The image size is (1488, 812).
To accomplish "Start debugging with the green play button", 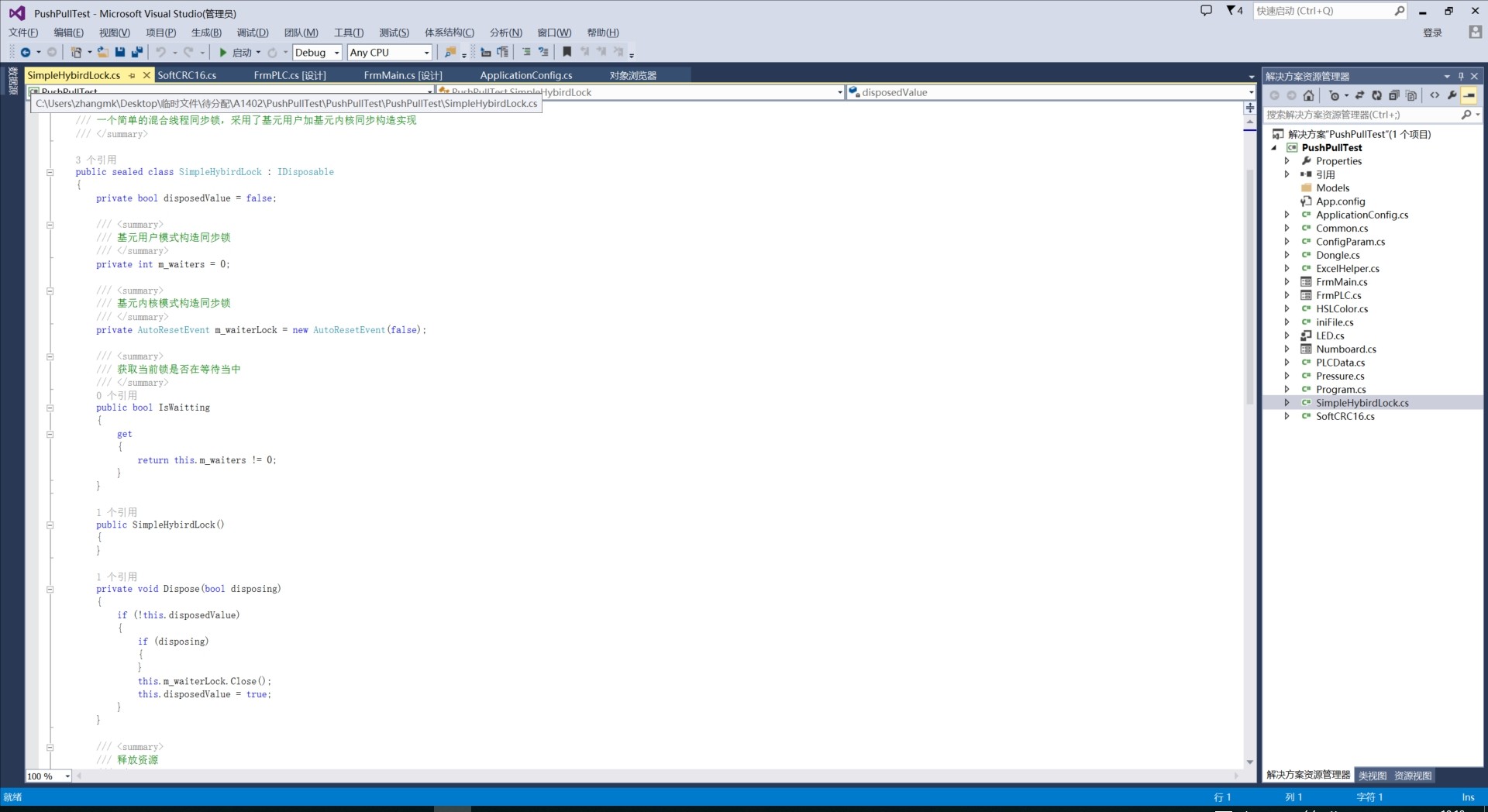I will (223, 52).
